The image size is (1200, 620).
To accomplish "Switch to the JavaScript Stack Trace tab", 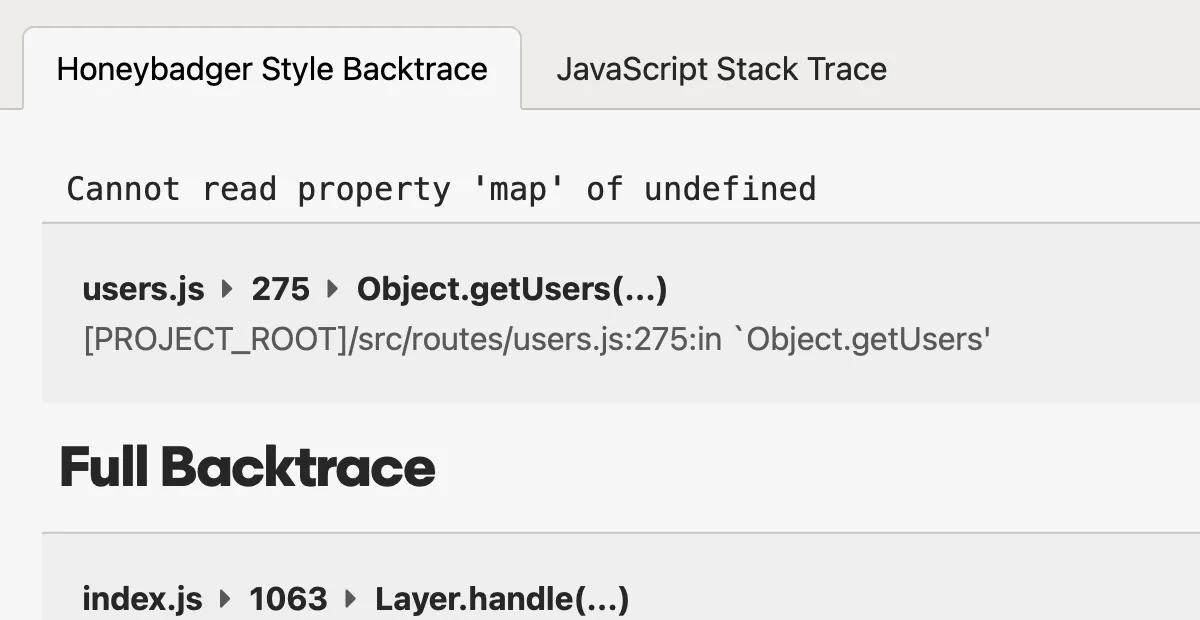I will tap(722, 69).
